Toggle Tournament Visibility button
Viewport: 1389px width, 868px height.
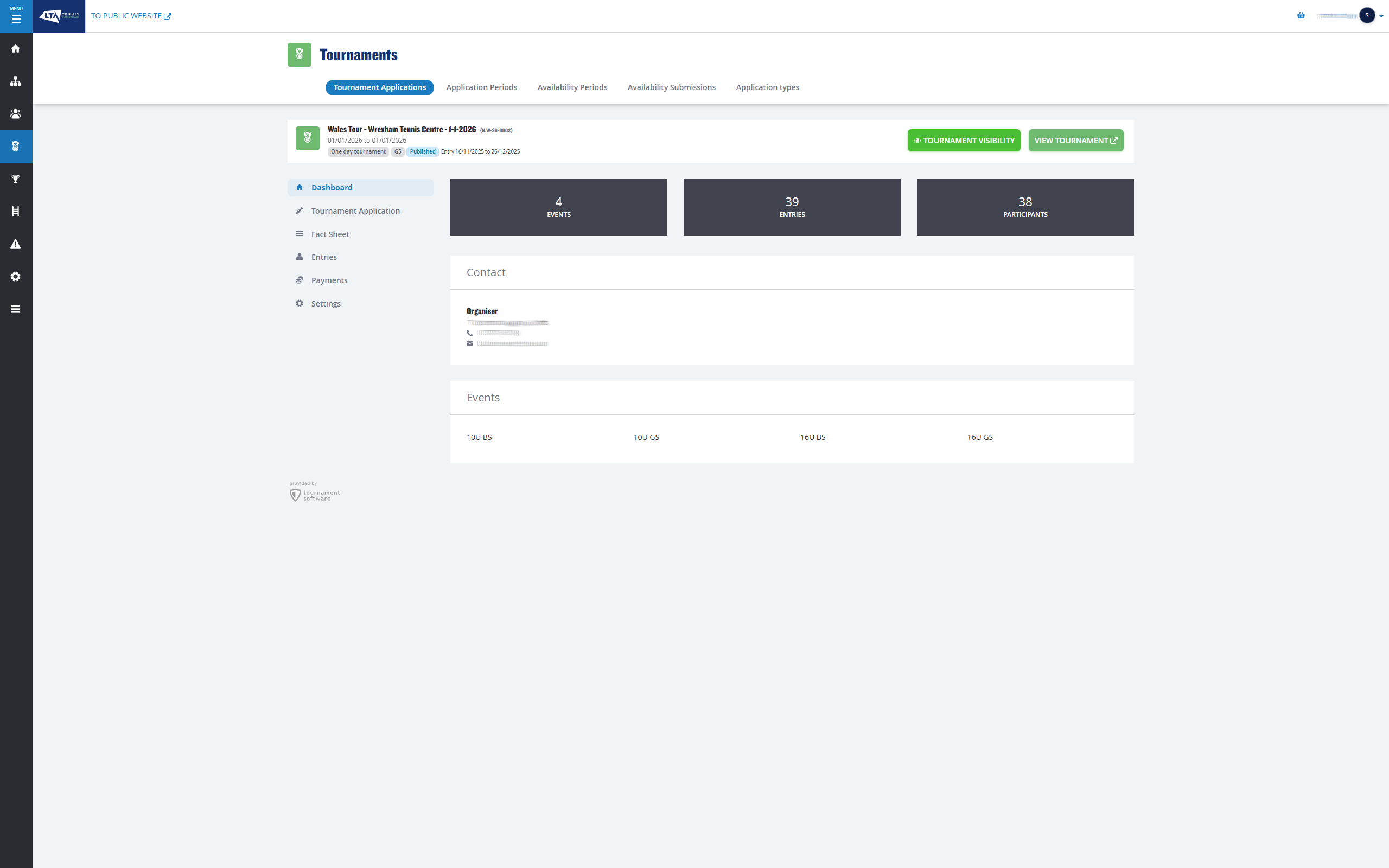click(x=964, y=141)
